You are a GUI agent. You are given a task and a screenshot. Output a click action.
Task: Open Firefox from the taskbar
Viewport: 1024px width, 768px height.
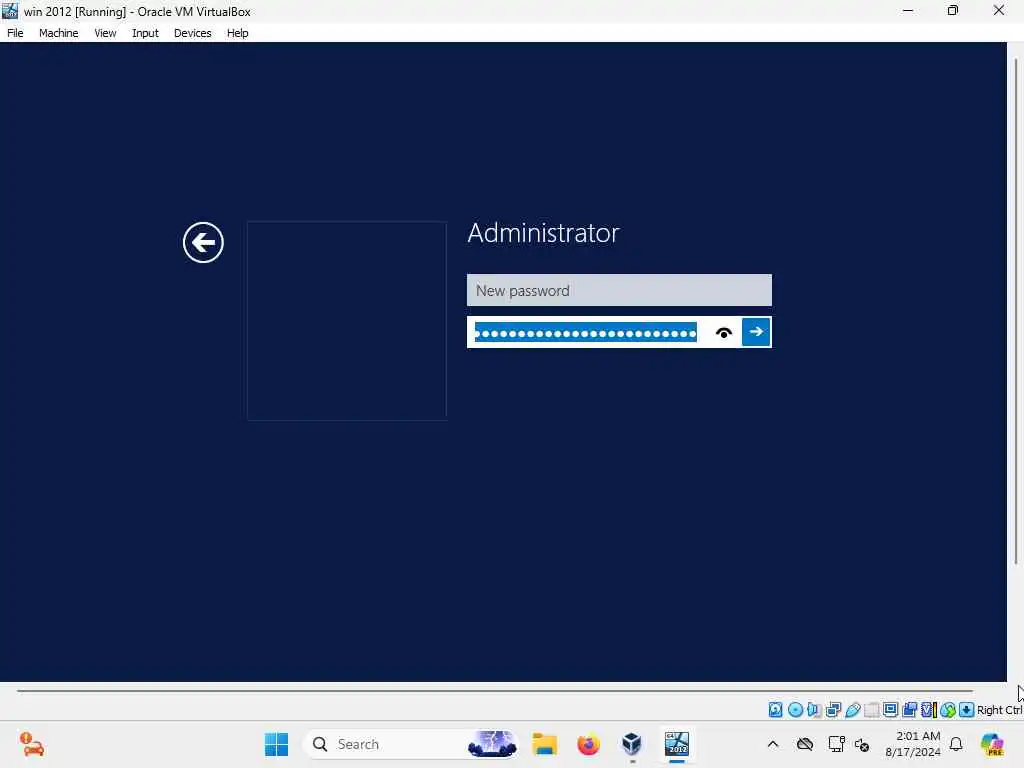(x=588, y=744)
